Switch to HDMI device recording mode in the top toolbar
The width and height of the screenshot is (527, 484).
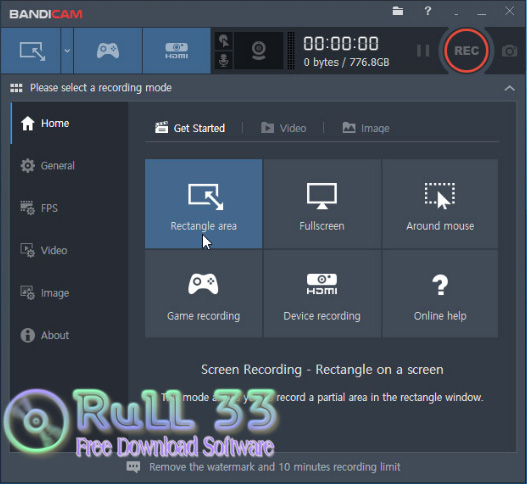pos(176,51)
